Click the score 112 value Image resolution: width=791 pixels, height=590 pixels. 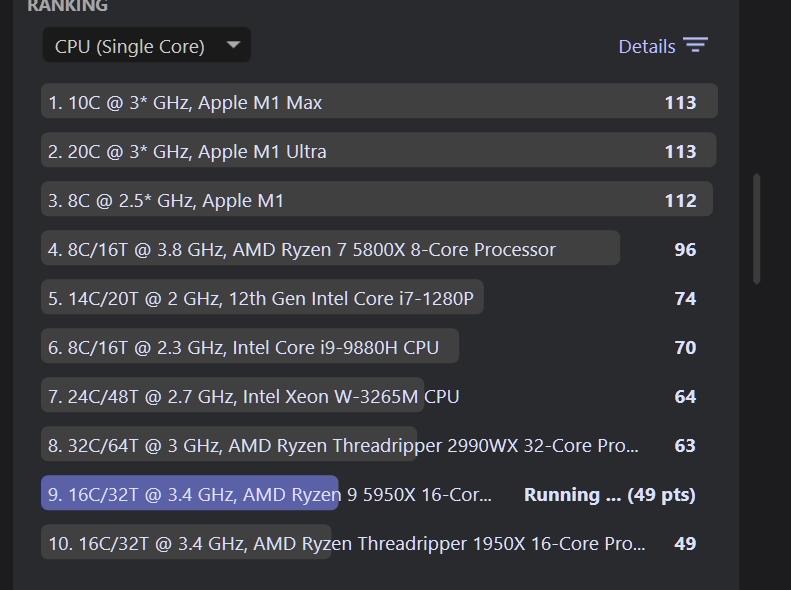click(681, 200)
